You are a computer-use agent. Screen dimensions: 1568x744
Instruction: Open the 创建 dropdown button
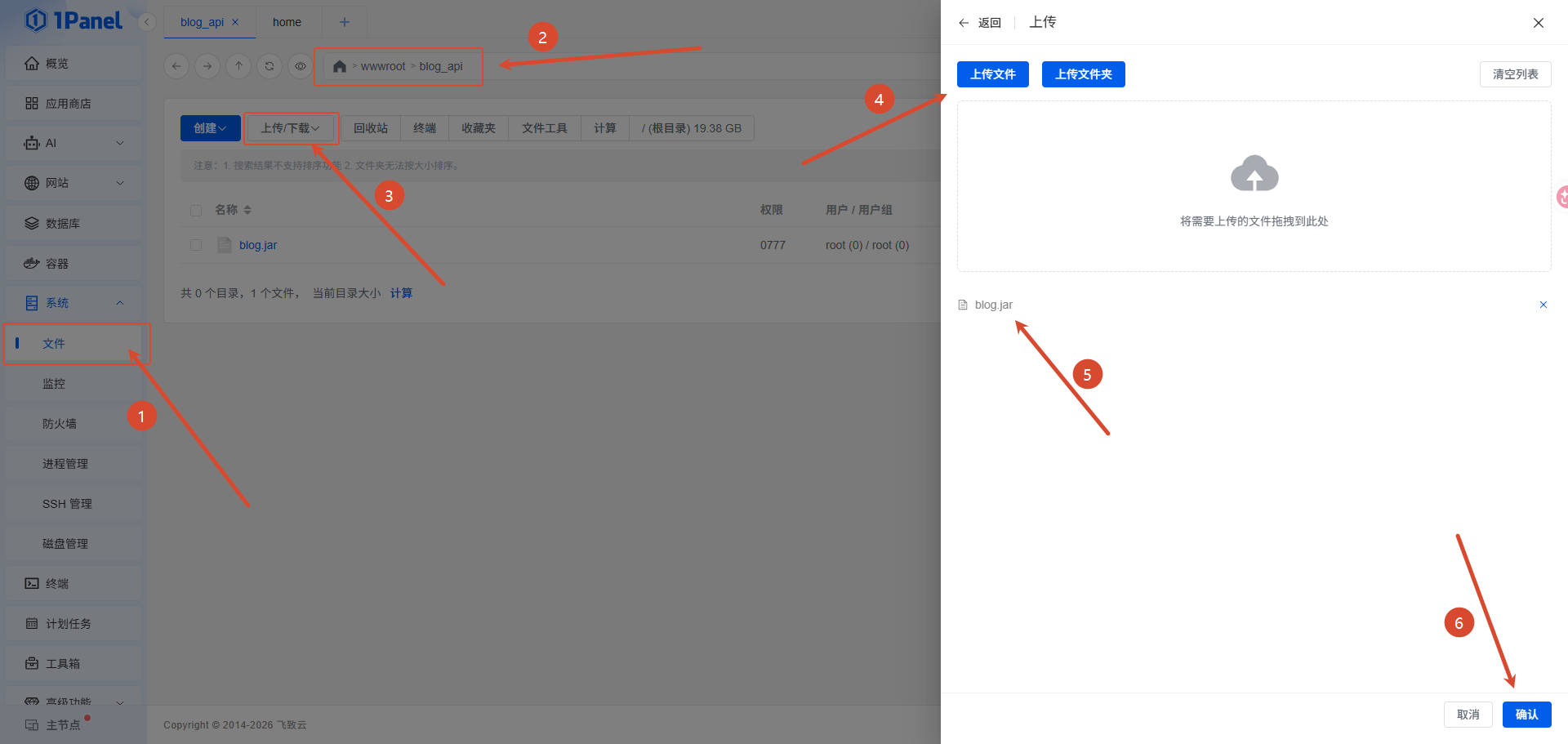[210, 128]
